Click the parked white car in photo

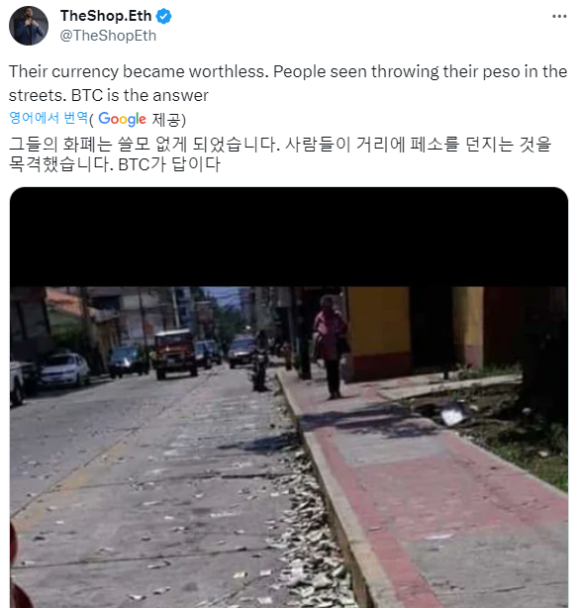(64, 369)
